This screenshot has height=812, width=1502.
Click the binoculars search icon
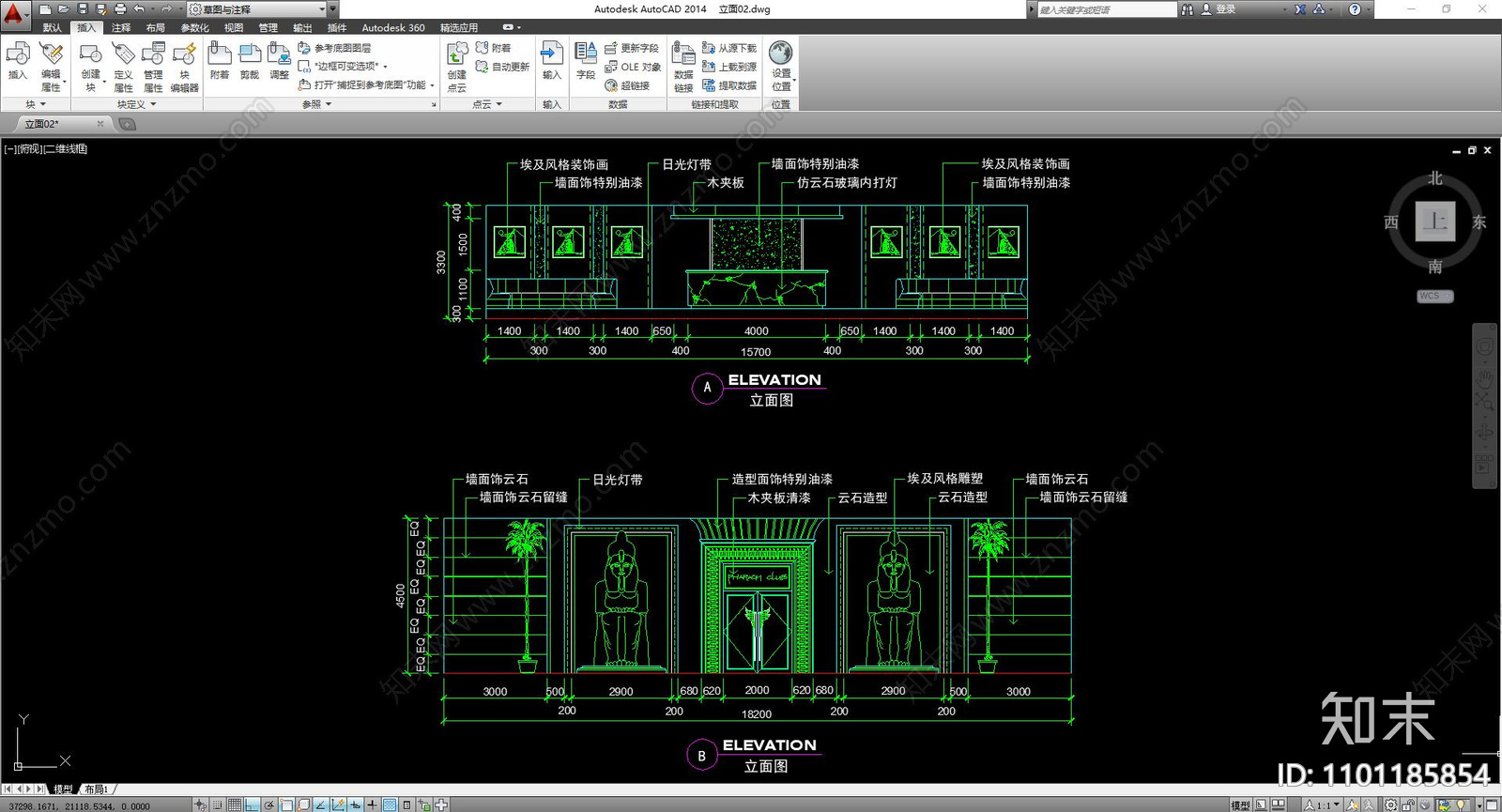click(x=1188, y=9)
